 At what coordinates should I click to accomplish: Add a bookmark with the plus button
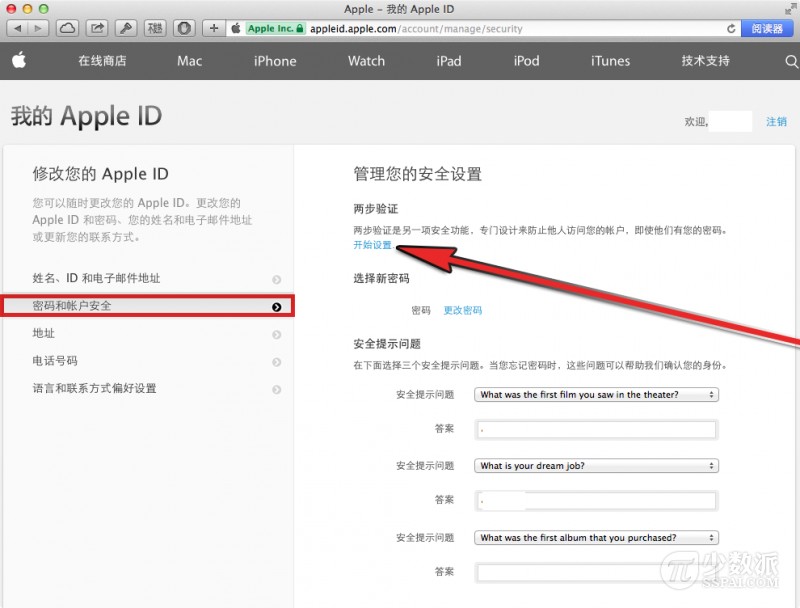214,29
